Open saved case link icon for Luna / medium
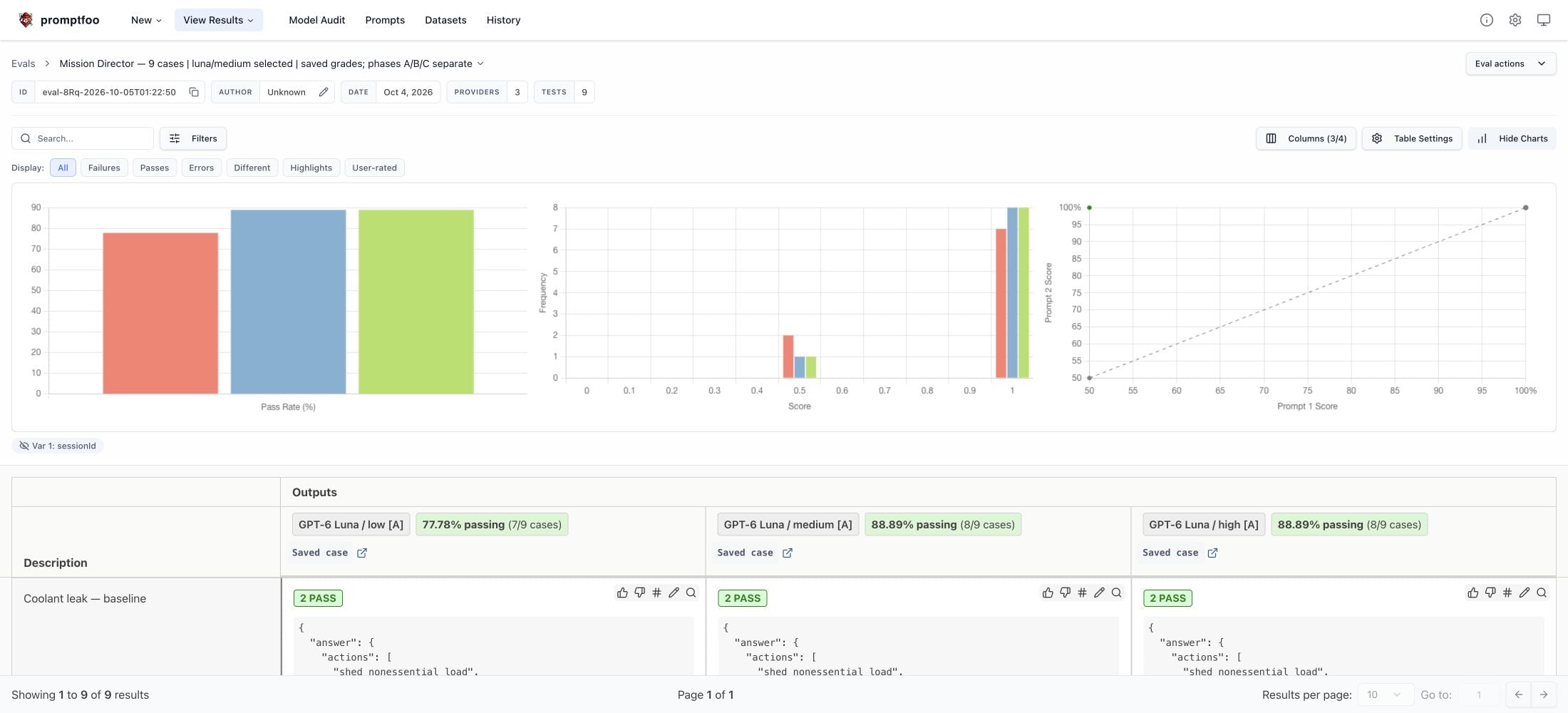 click(788, 553)
